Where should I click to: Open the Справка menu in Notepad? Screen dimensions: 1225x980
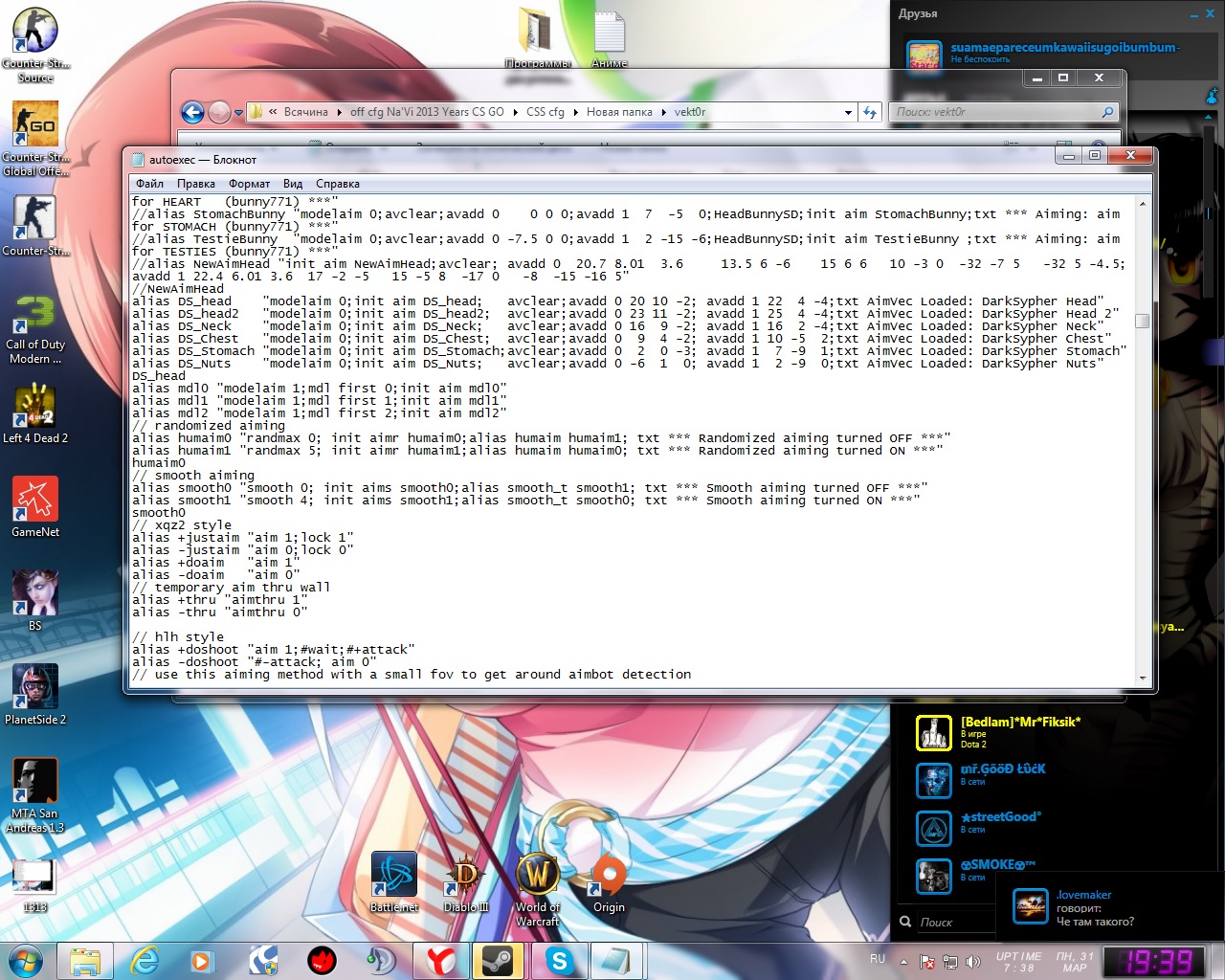[x=338, y=184]
